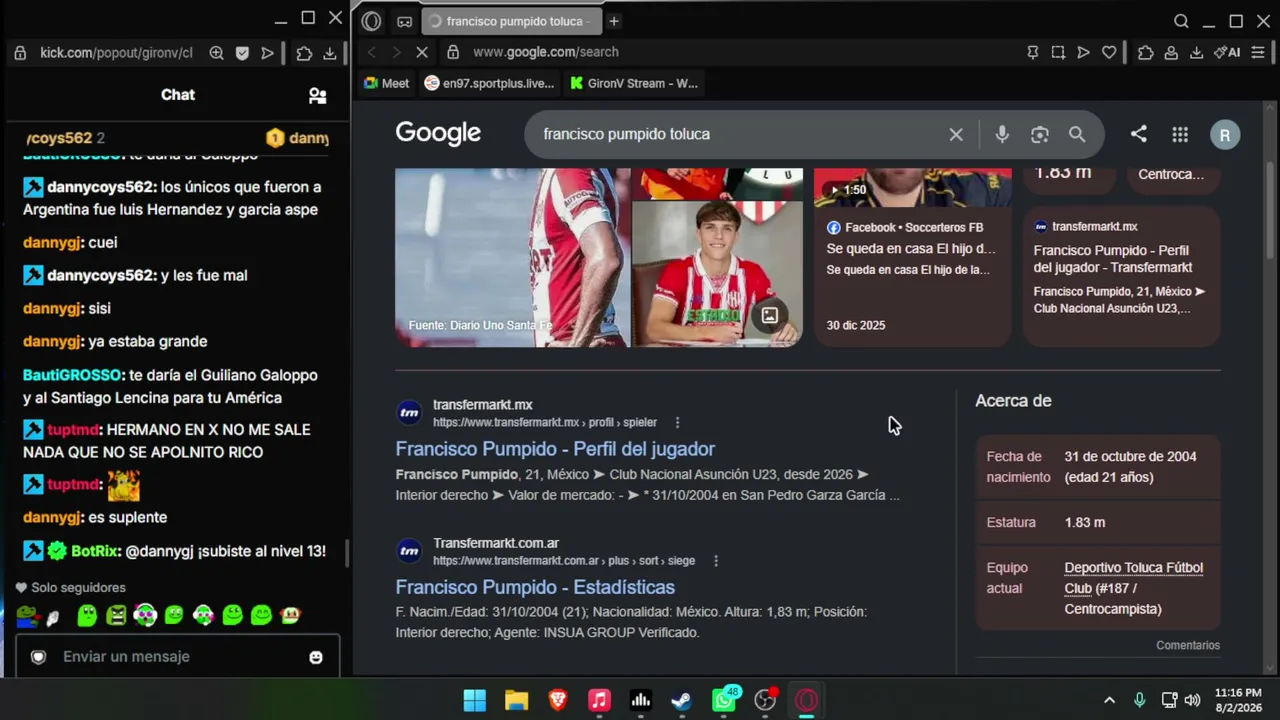Open the emoji picker in Kick chat
Screen dimensions: 1280x720
click(x=316, y=657)
